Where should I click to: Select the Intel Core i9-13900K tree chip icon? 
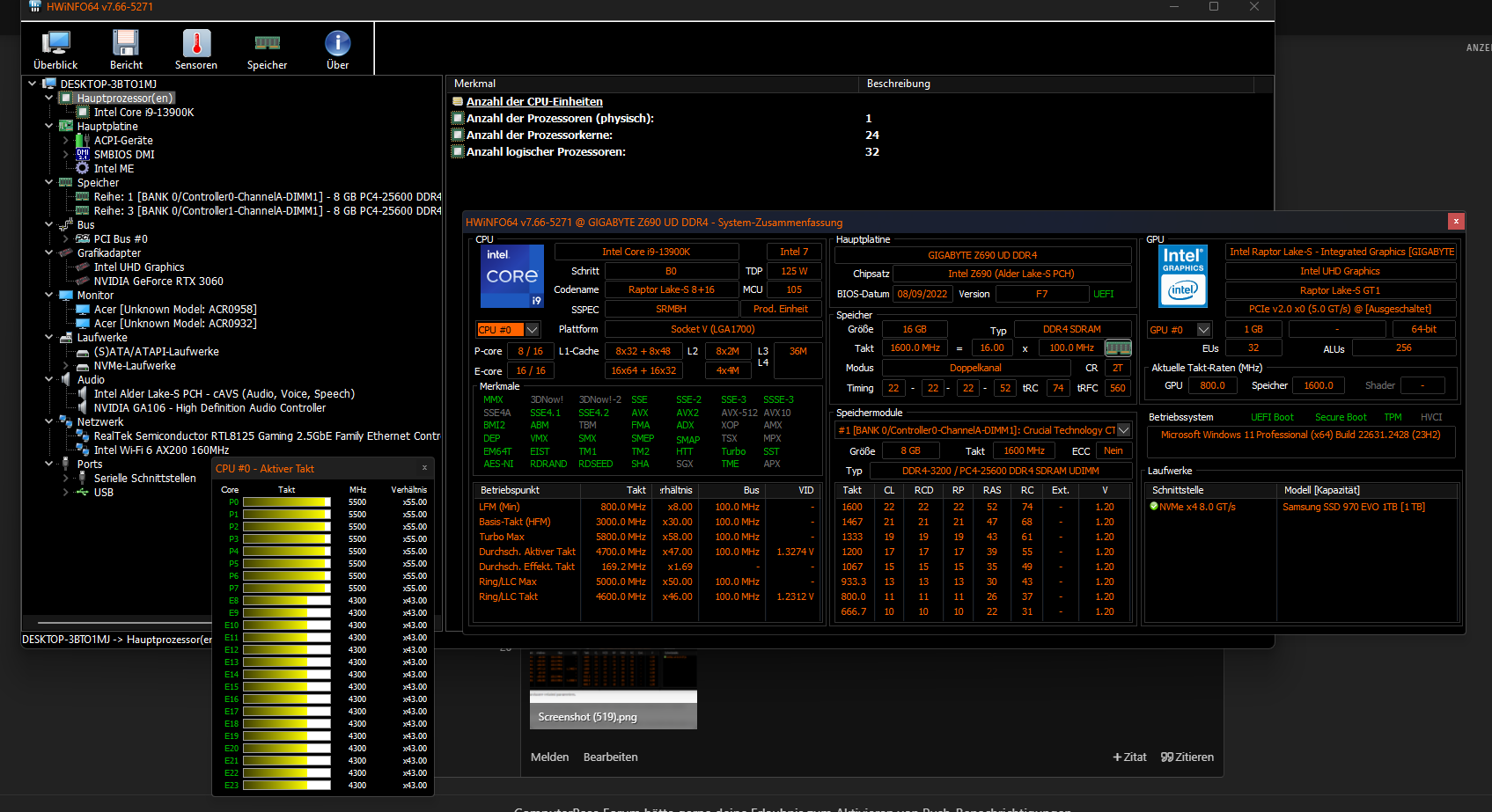(83, 112)
